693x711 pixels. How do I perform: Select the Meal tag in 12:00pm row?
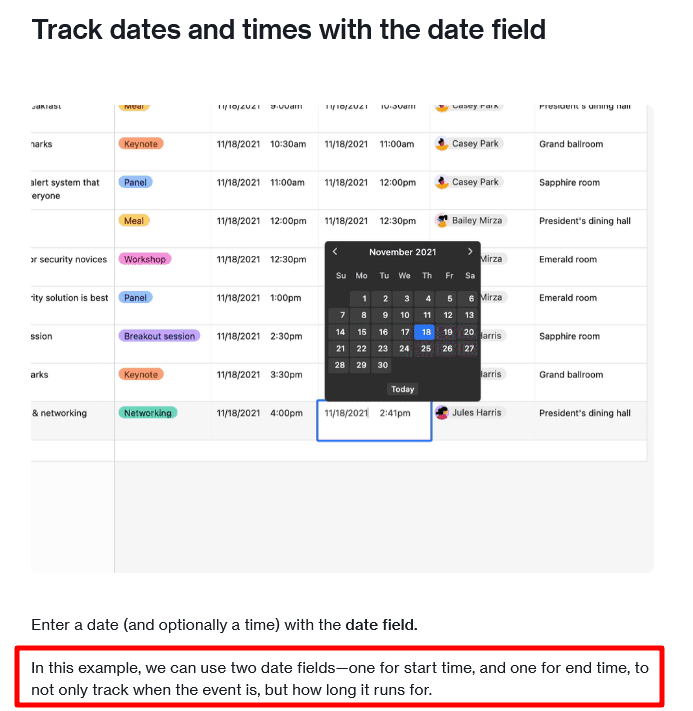pos(134,221)
